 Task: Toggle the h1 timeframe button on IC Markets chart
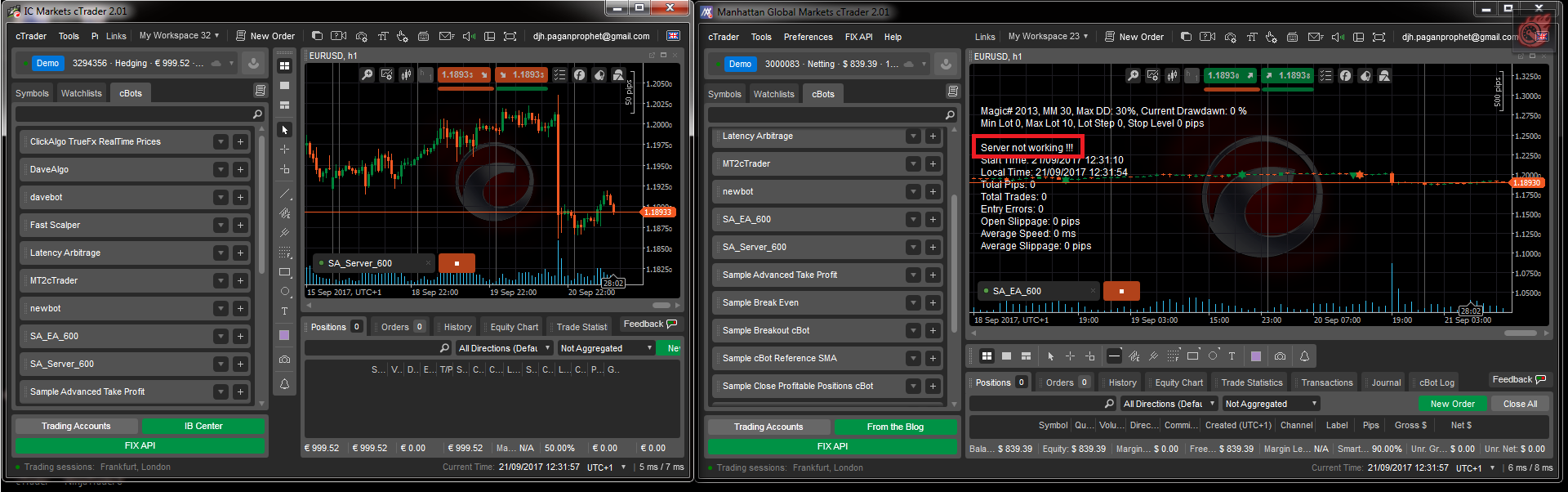coord(425,75)
